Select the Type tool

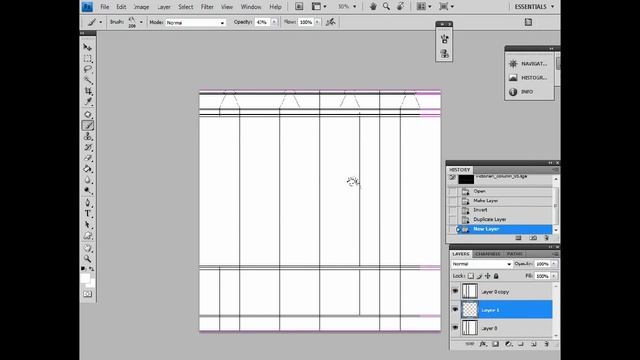(87, 213)
